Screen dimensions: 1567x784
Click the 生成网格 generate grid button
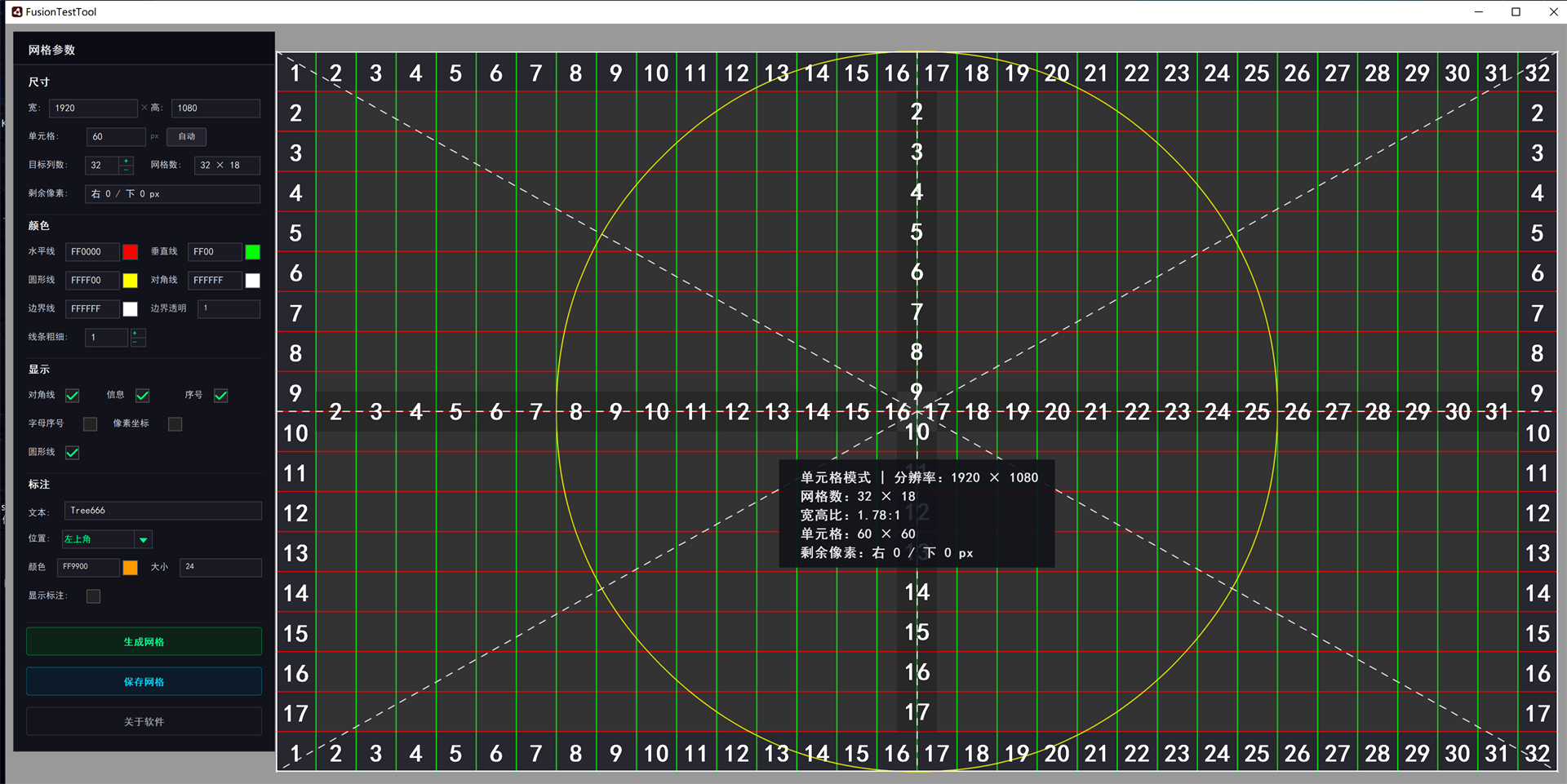point(144,642)
